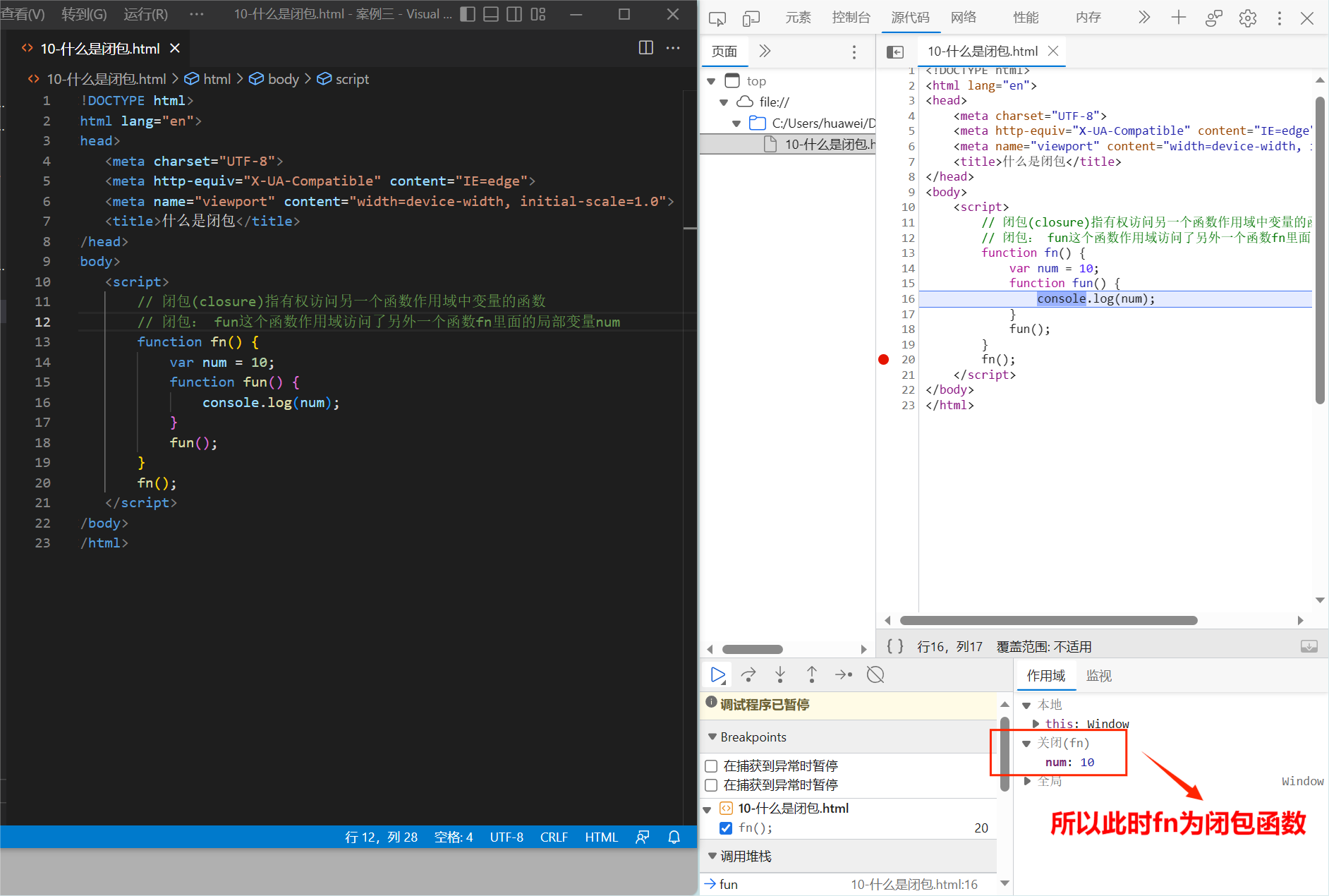Screen dimensions: 1329x896
Task: Collapse the 关闭(fn) closure scope
Action: coord(1026,743)
